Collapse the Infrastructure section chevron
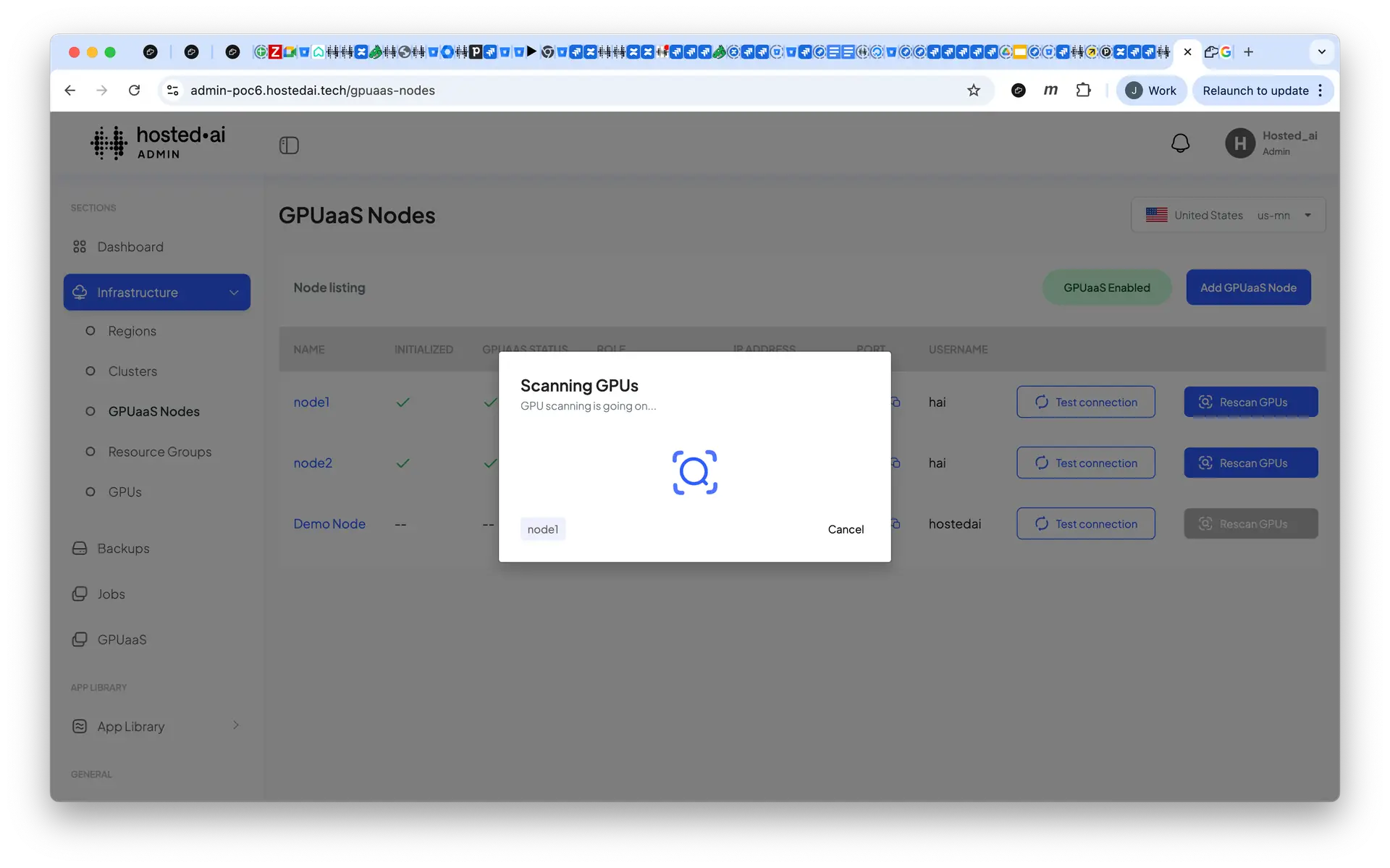Screen dimensions: 1390x868 (x=233, y=292)
